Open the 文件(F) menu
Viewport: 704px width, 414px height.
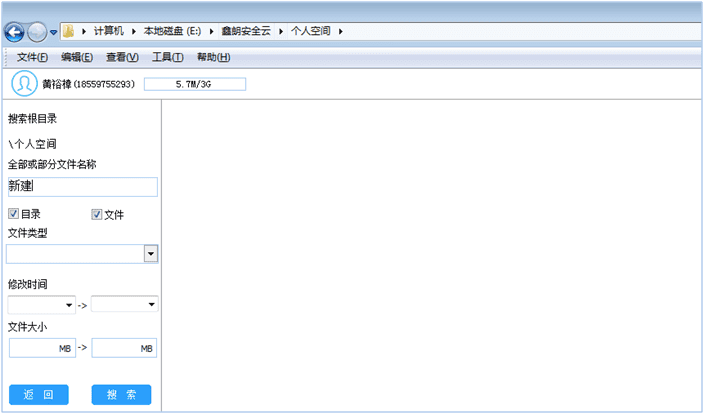coord(32,57)
